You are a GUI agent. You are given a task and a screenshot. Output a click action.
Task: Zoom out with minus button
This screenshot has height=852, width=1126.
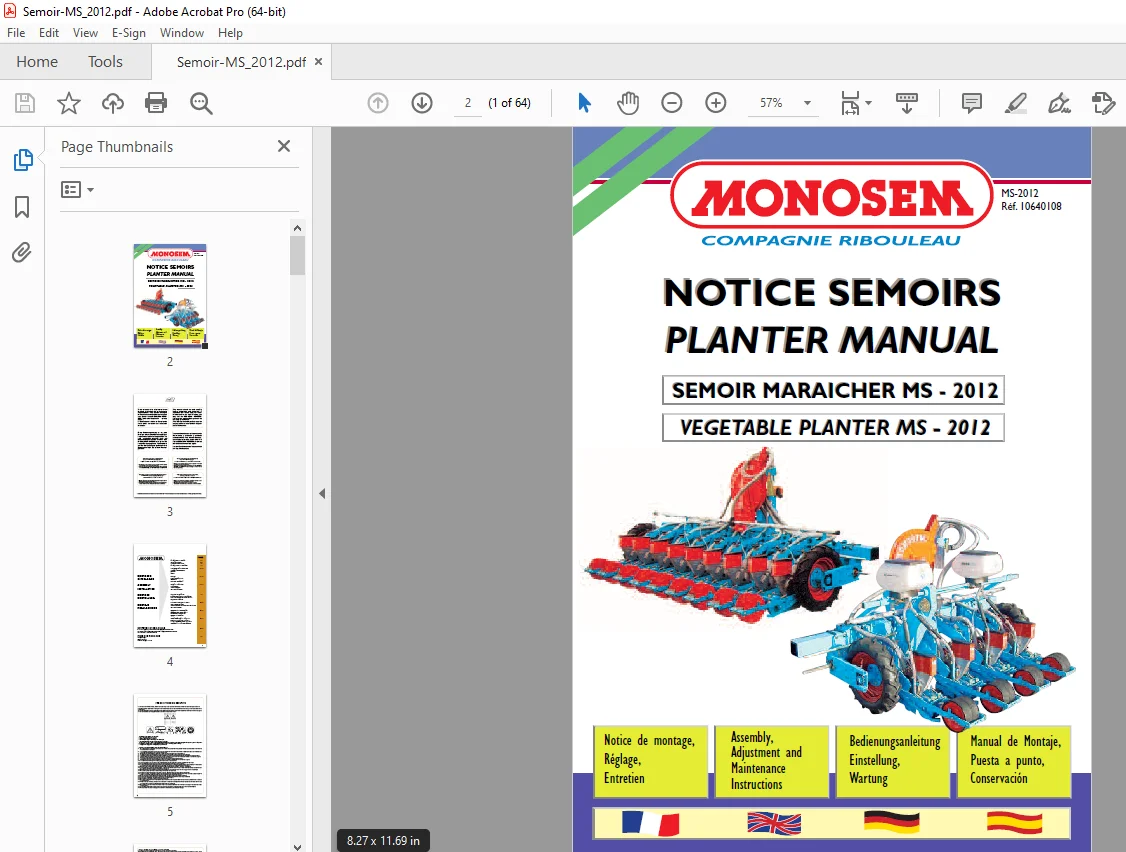pyautogui.click(x=671, y=103)
